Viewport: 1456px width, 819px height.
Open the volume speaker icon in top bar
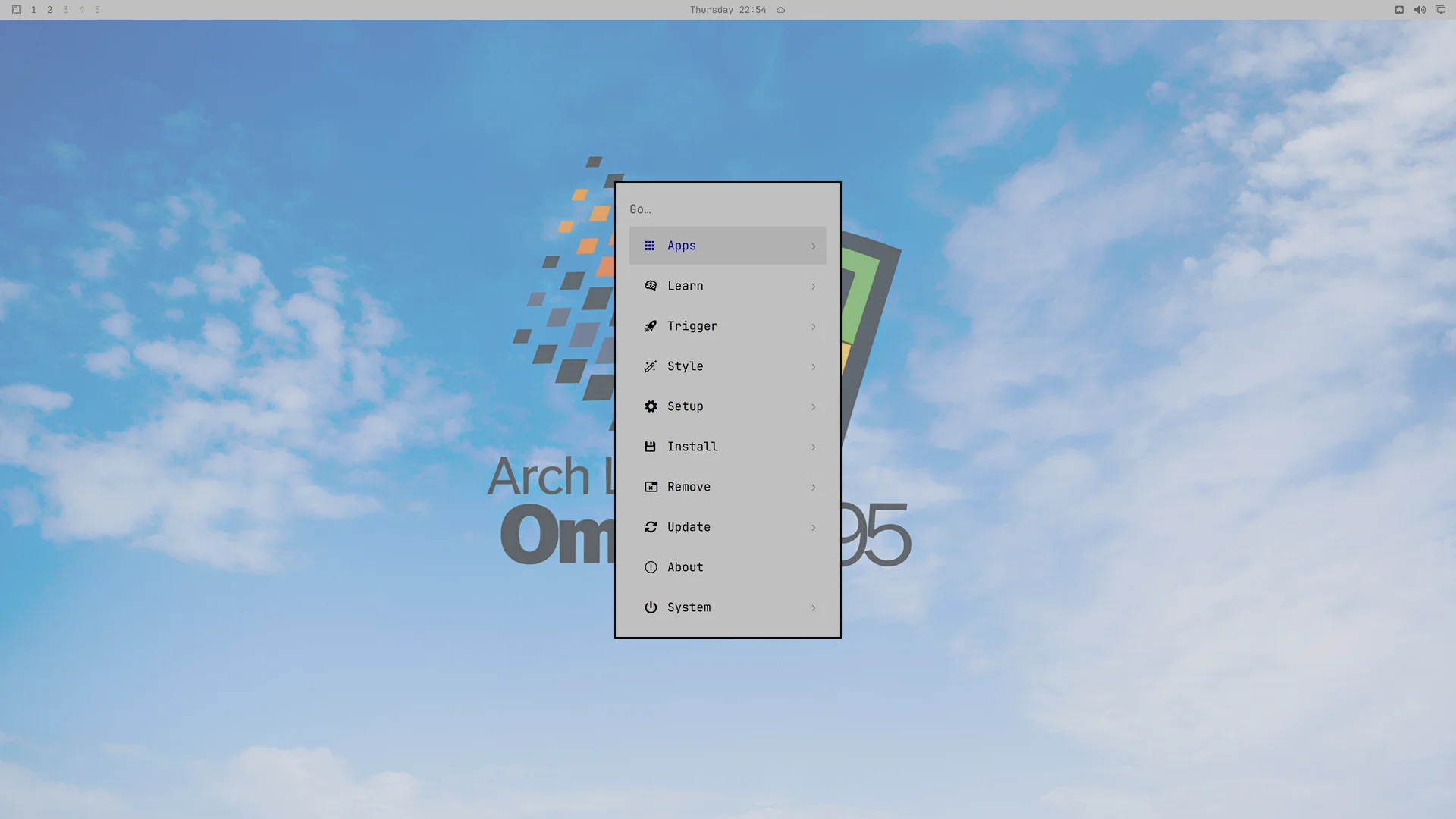point(1420,10)
